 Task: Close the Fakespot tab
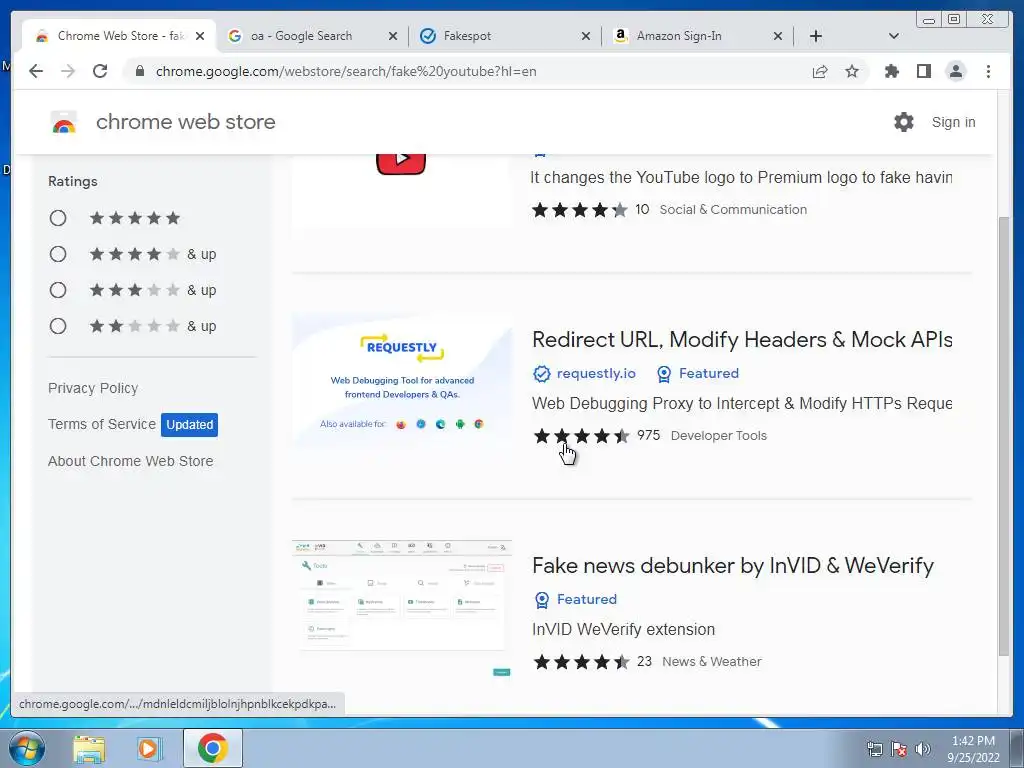point(586,36)
